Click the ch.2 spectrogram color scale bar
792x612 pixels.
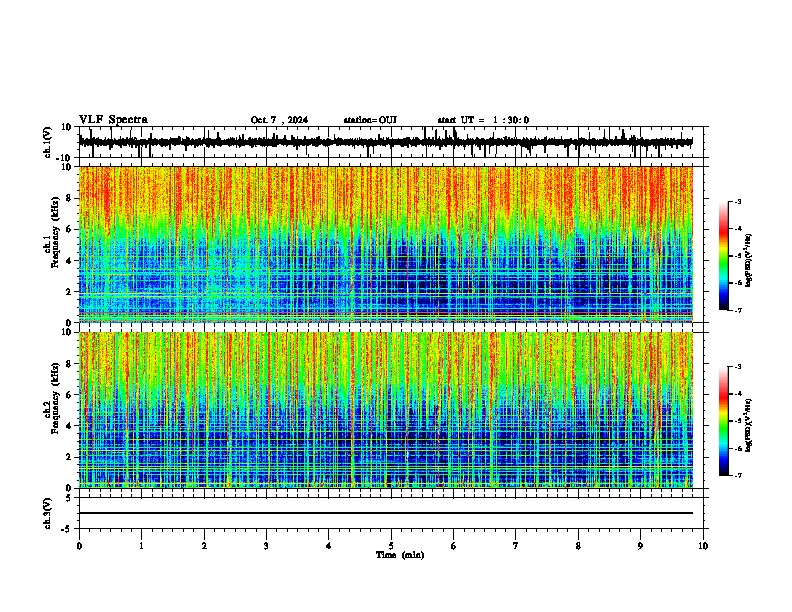(724, 421)
